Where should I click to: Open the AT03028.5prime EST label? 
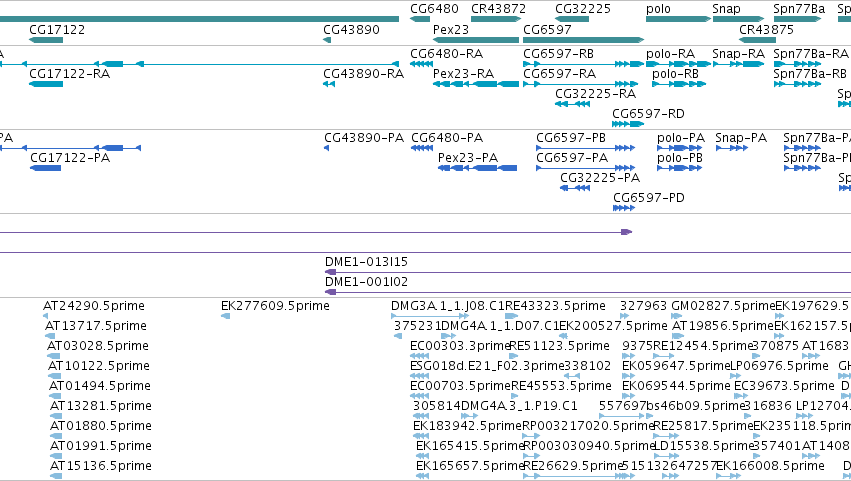(98, 346)
